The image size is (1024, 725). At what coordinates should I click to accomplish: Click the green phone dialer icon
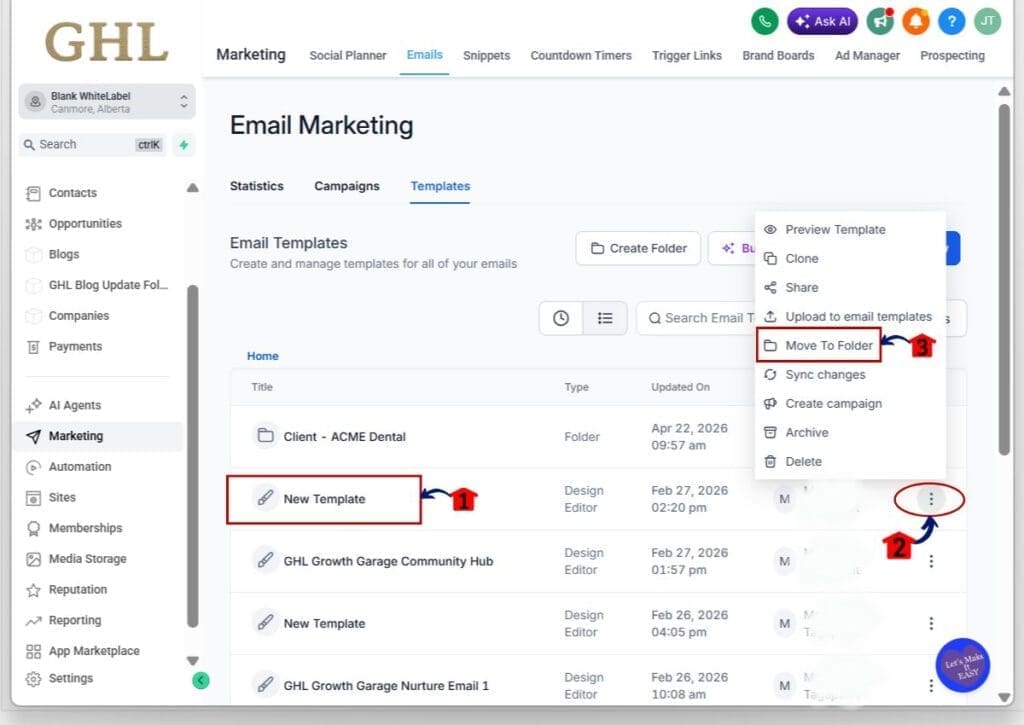pos(765,21)
